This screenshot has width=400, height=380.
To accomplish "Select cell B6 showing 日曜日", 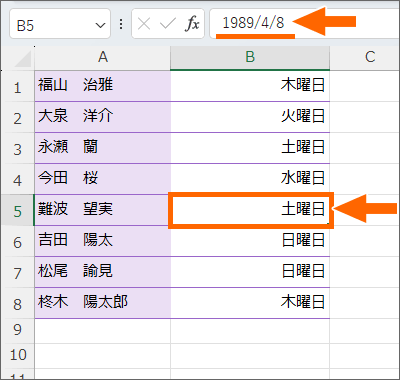I will (x=250, y=241).
